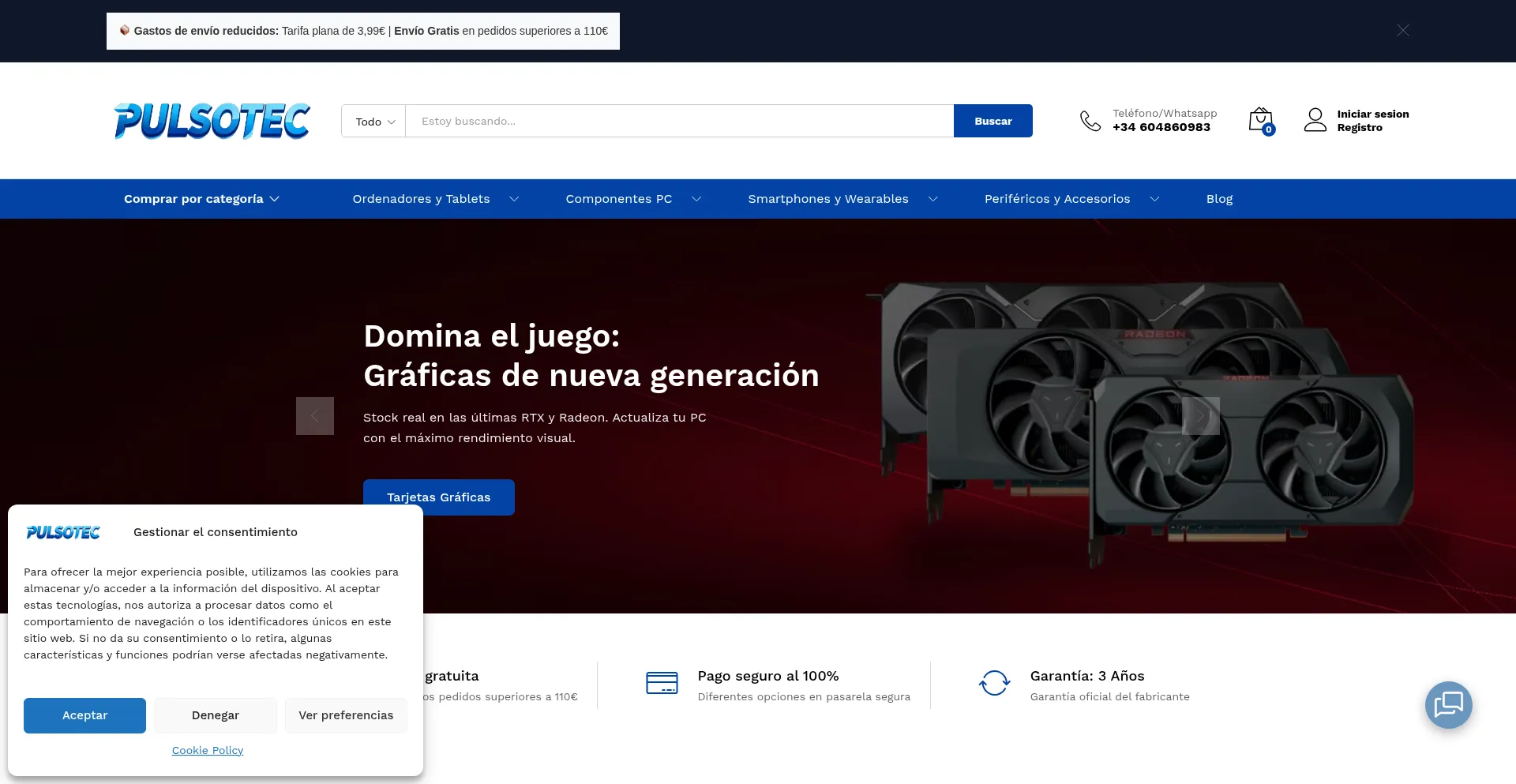The image size is (1516, 784).
Task: Go to previous slide arrow
Action: point(315,416)
